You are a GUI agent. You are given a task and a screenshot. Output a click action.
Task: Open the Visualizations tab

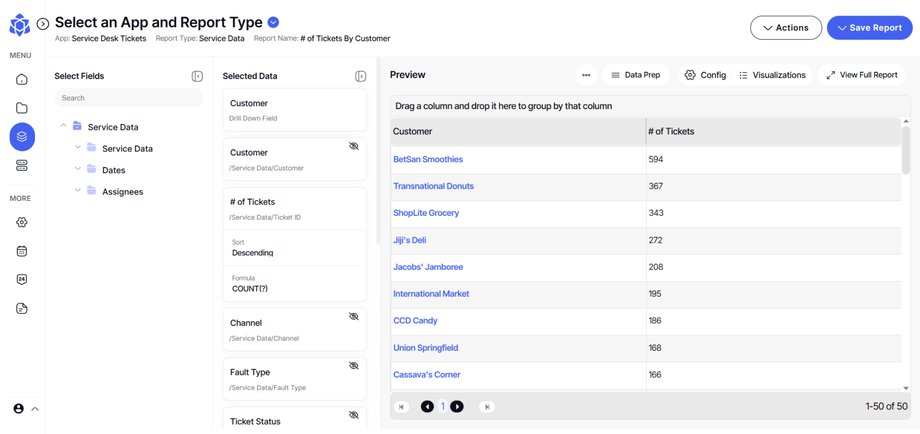772,75
